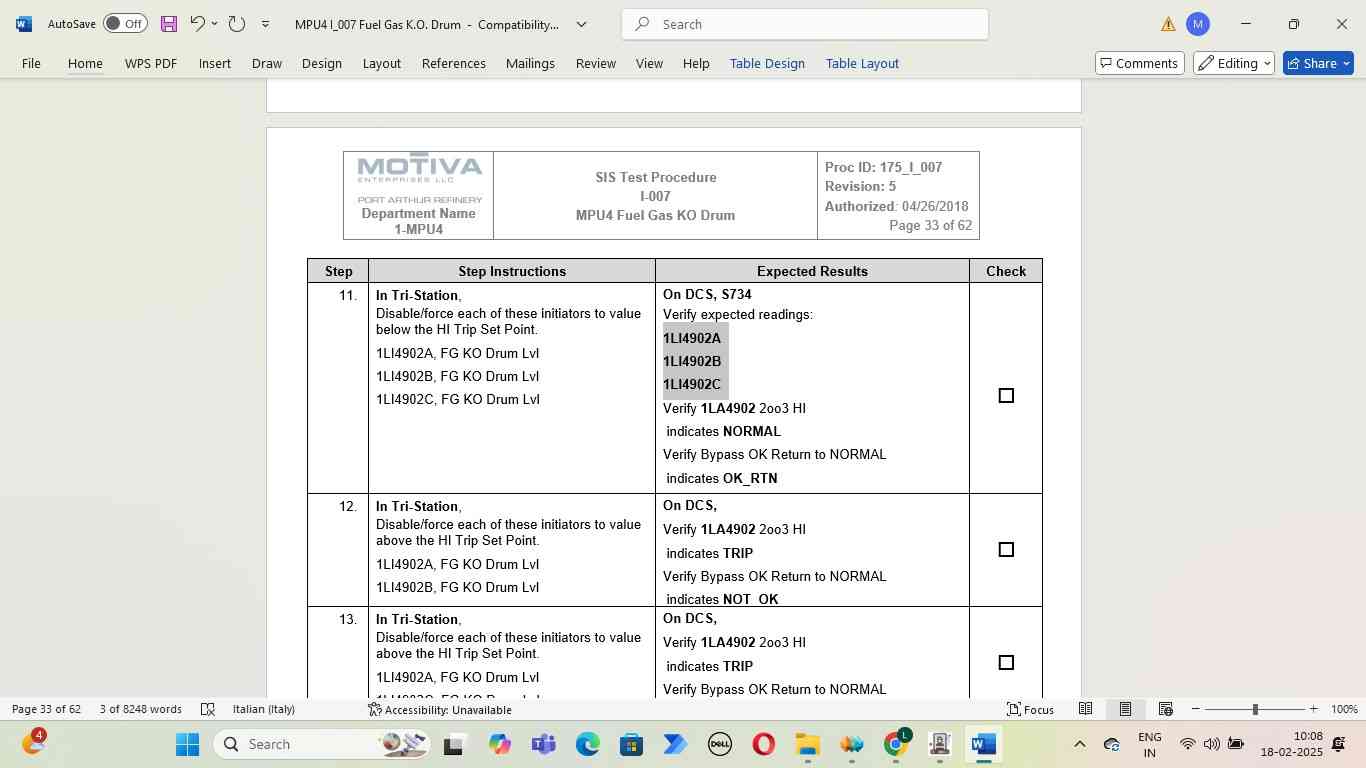1366x768 pixels.
Task: Open Google Chrome from taskbar
Action: pos(896,744)
